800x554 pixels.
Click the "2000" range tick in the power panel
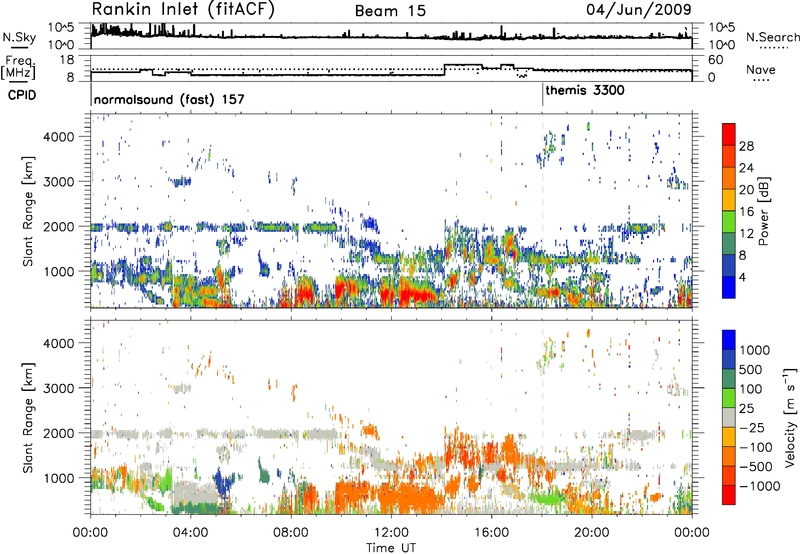pos(58,226)
